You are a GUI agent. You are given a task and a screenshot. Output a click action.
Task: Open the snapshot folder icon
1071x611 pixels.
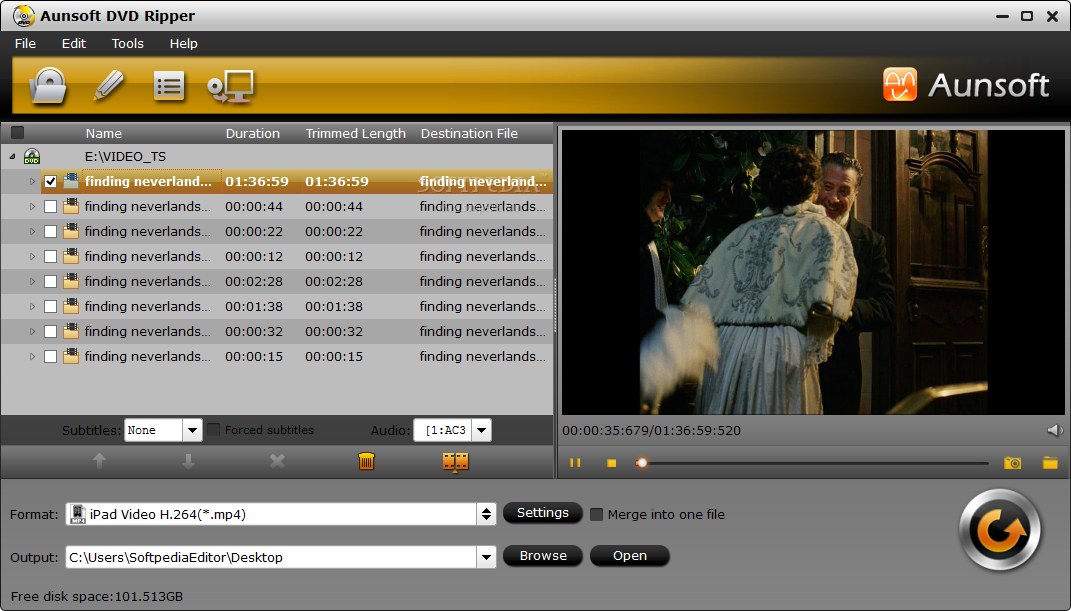(x=1051, y=463)
